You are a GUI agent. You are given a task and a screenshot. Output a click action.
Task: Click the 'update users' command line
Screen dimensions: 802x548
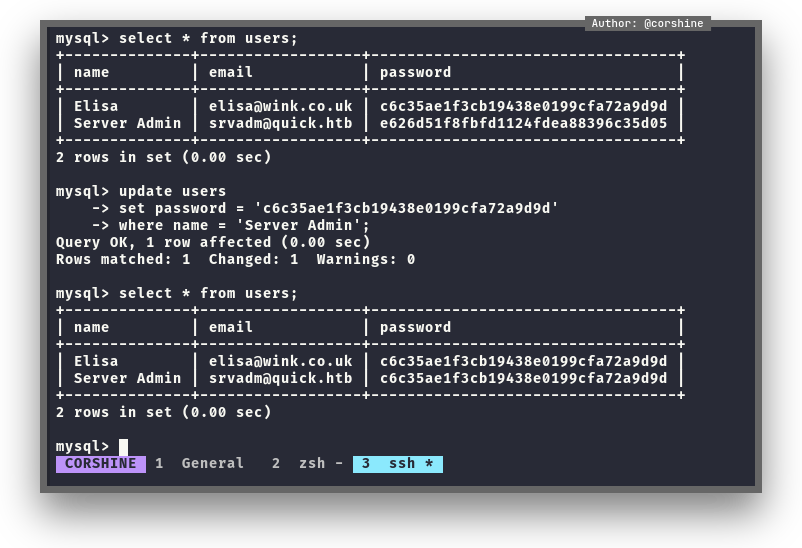[x=172, y=191]
